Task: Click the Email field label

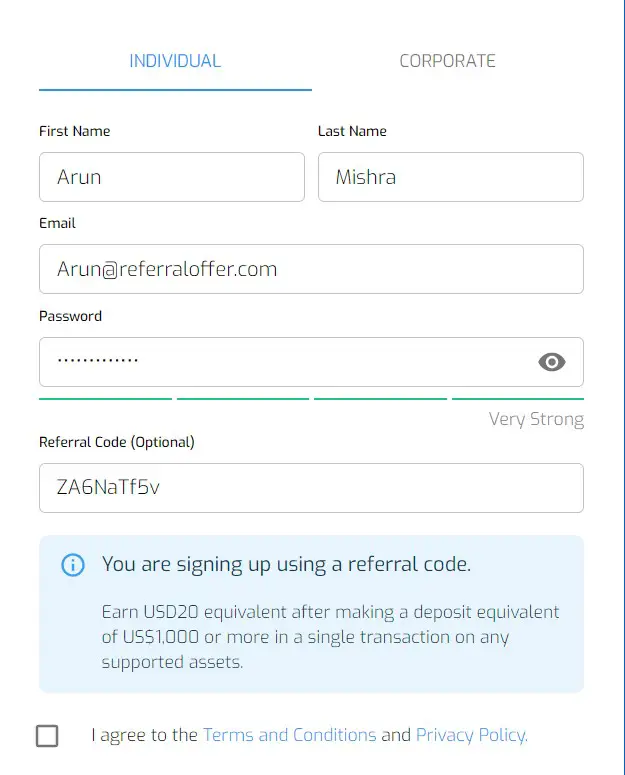Action: point(57,223)
